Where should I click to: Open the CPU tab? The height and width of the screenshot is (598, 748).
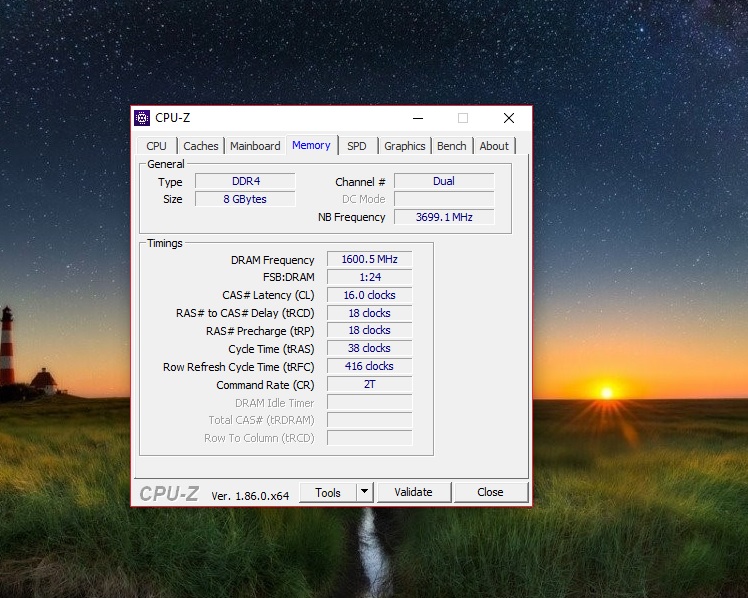click(156, 146)
